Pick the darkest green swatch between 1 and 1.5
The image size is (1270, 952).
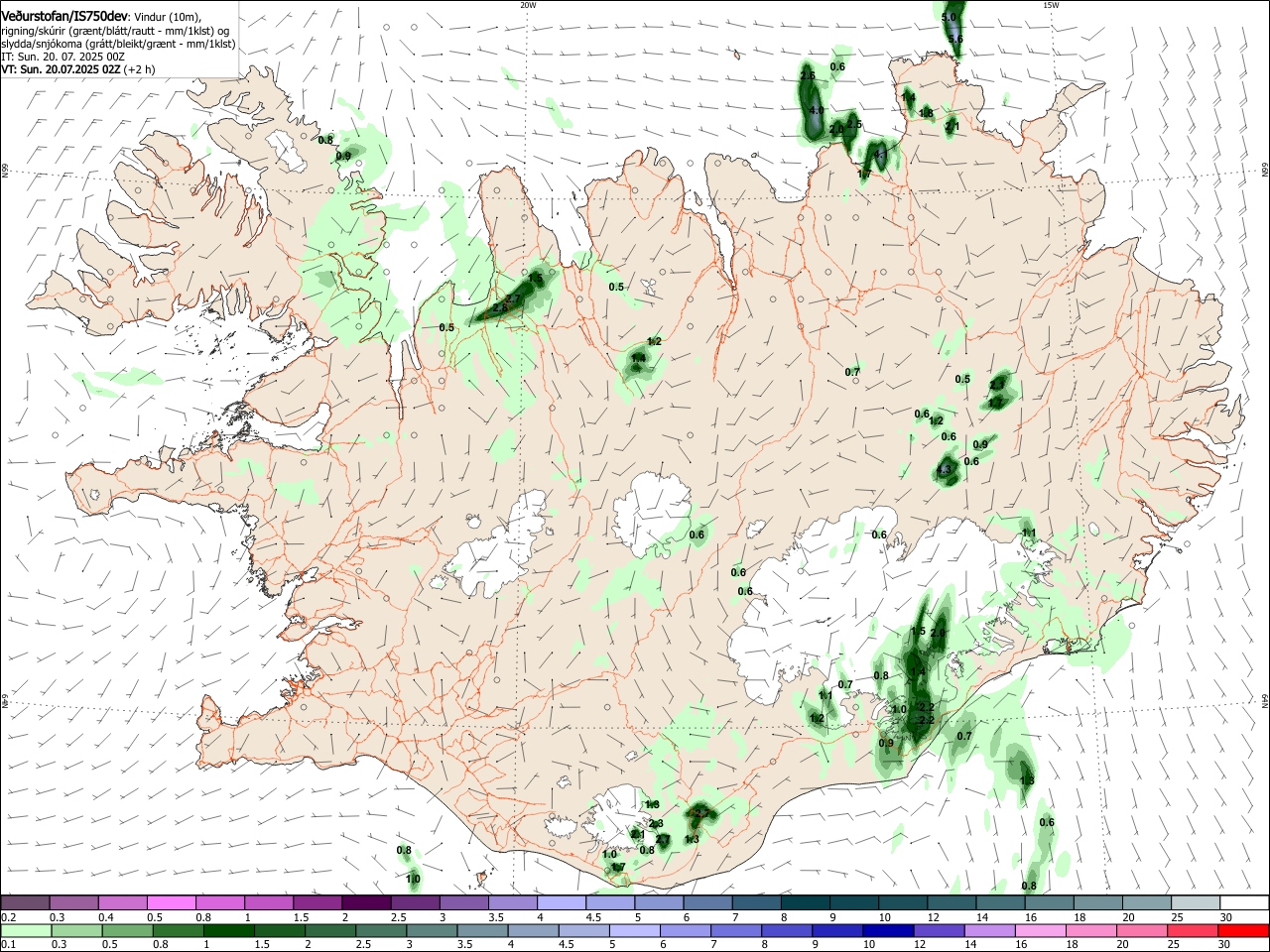click(228, 930)
